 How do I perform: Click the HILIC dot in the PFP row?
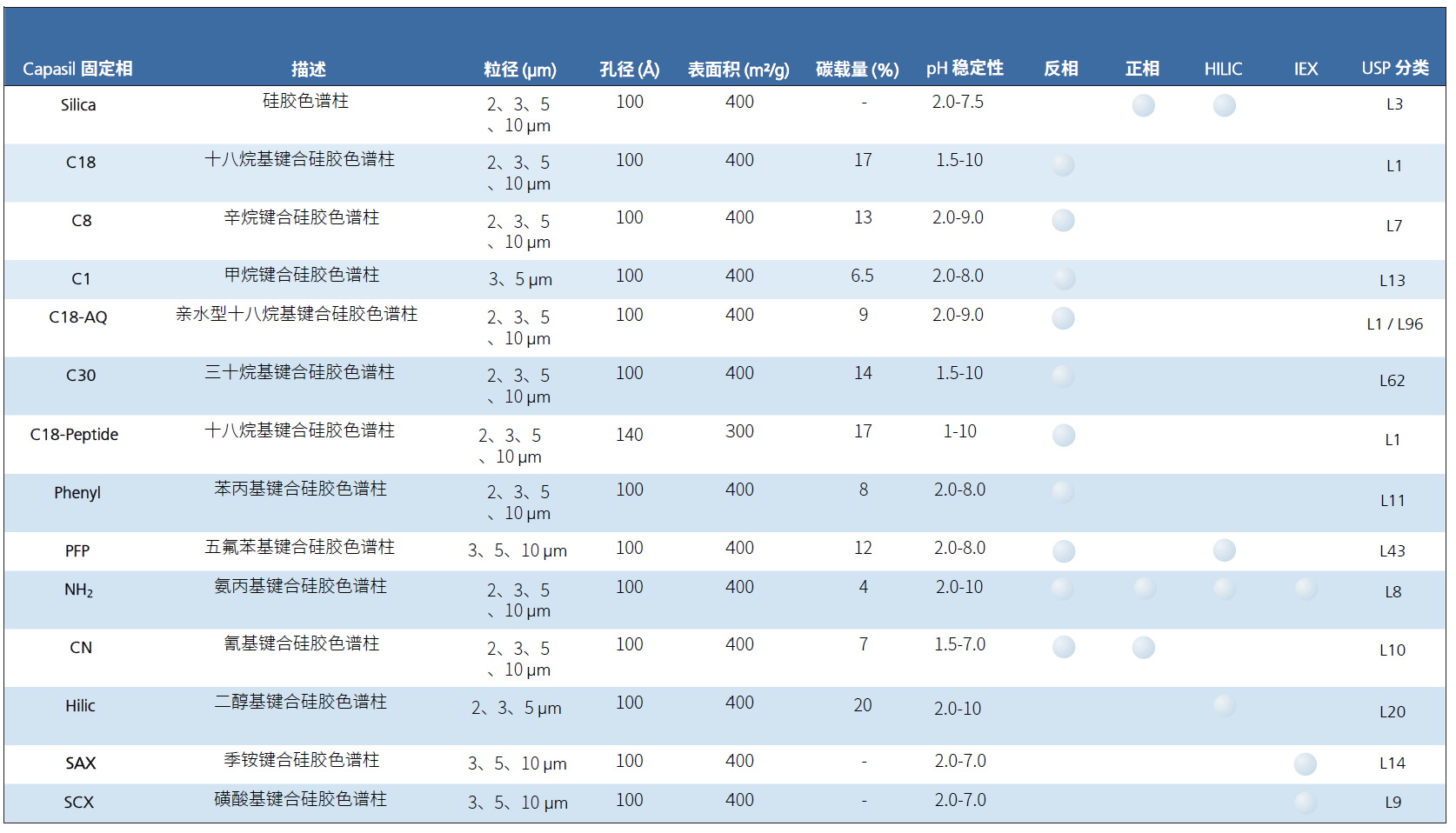point(1224,550)
